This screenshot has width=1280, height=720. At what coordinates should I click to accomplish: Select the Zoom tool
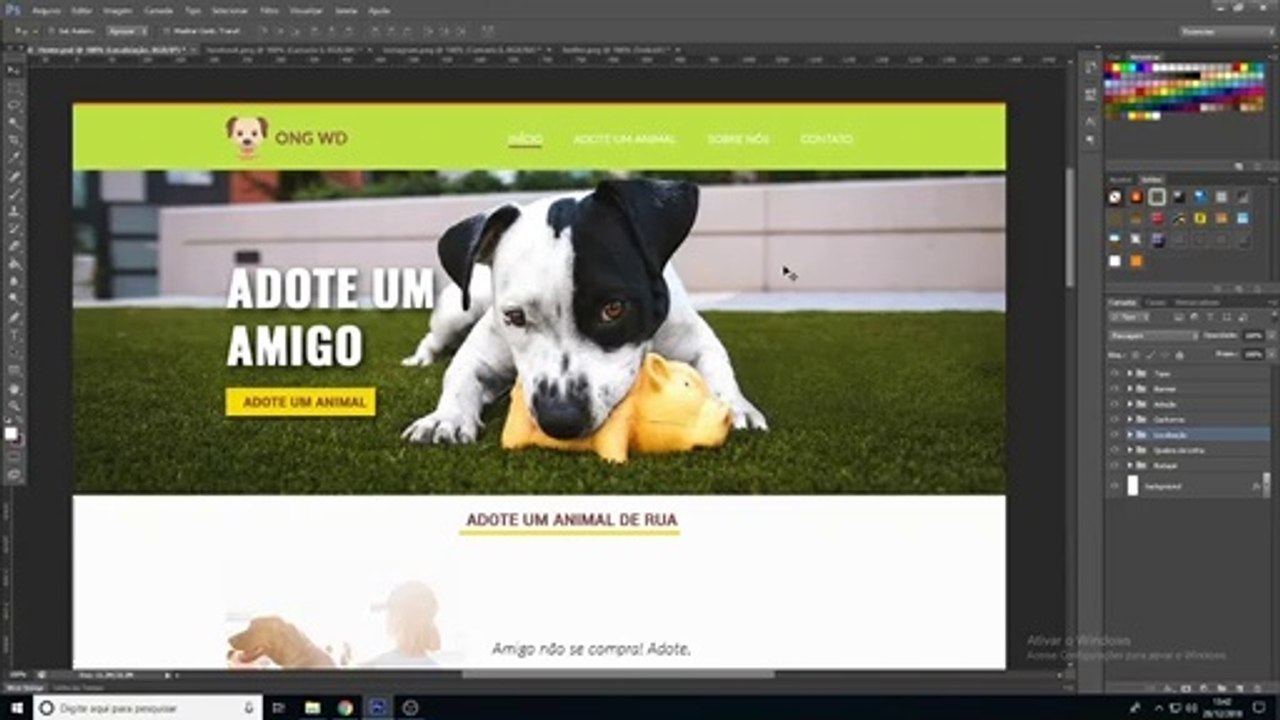pos(14,405)
